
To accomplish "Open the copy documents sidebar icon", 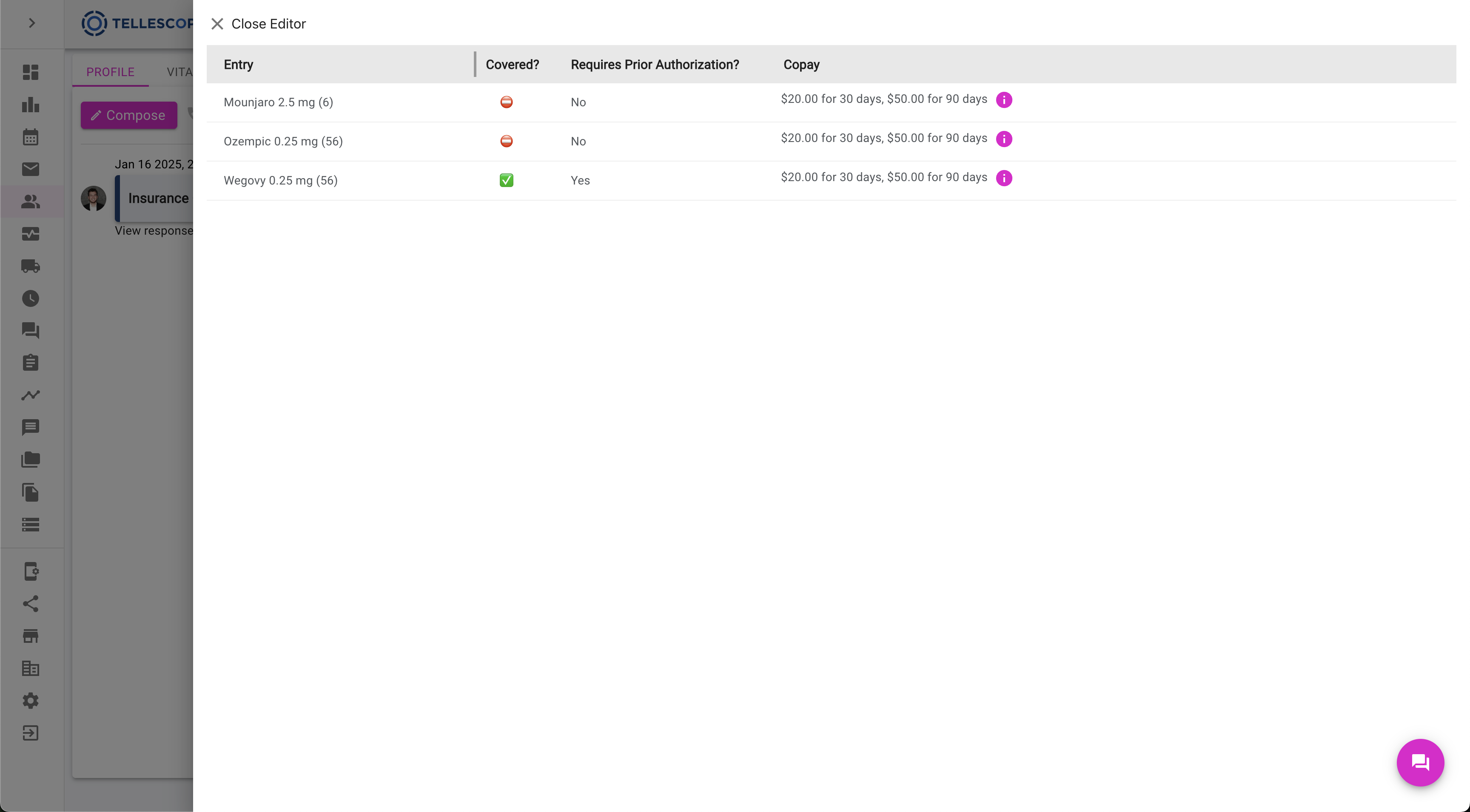I will (x=31, y=492).
